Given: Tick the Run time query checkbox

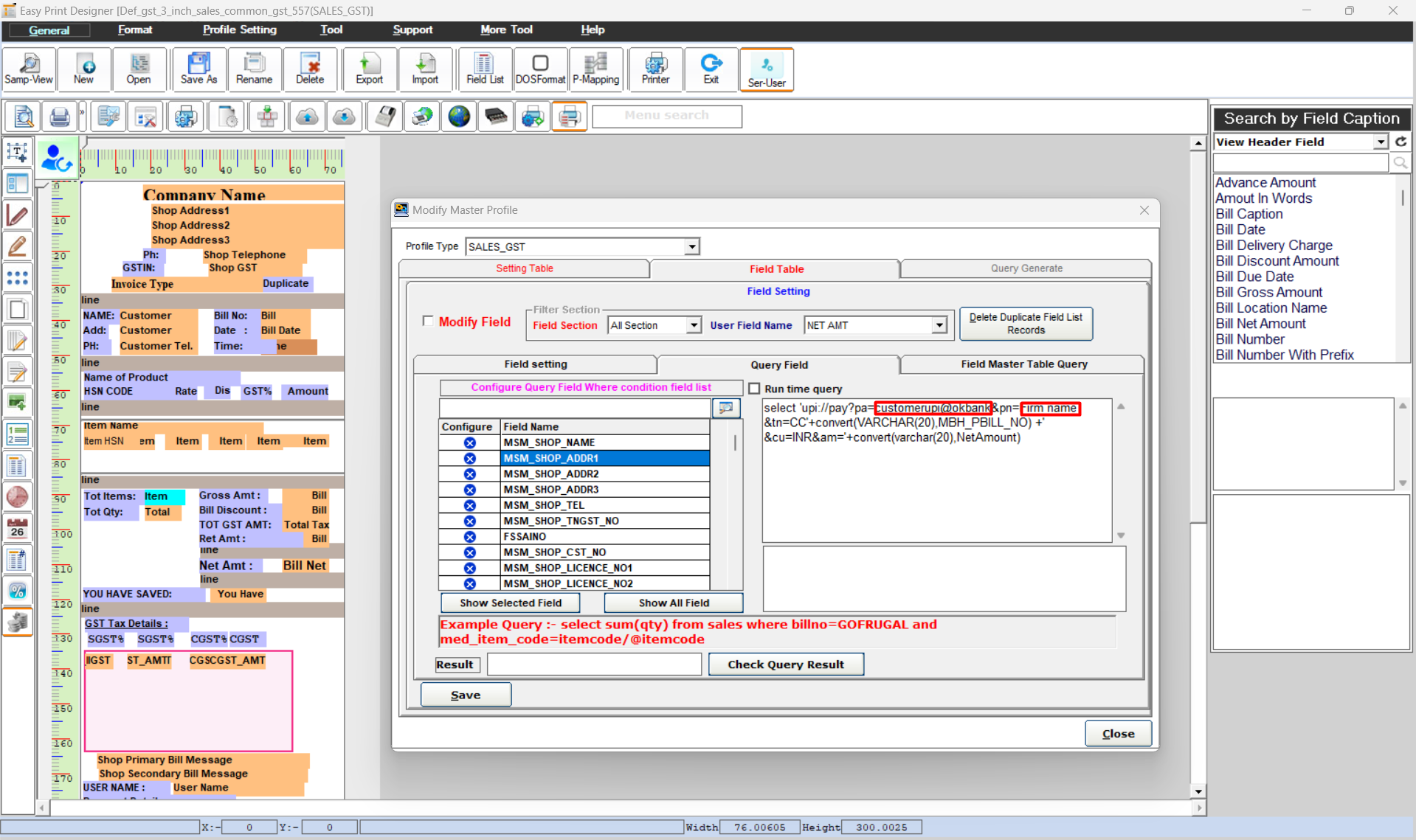Looking at the screenshot, I should pos(754,389).
